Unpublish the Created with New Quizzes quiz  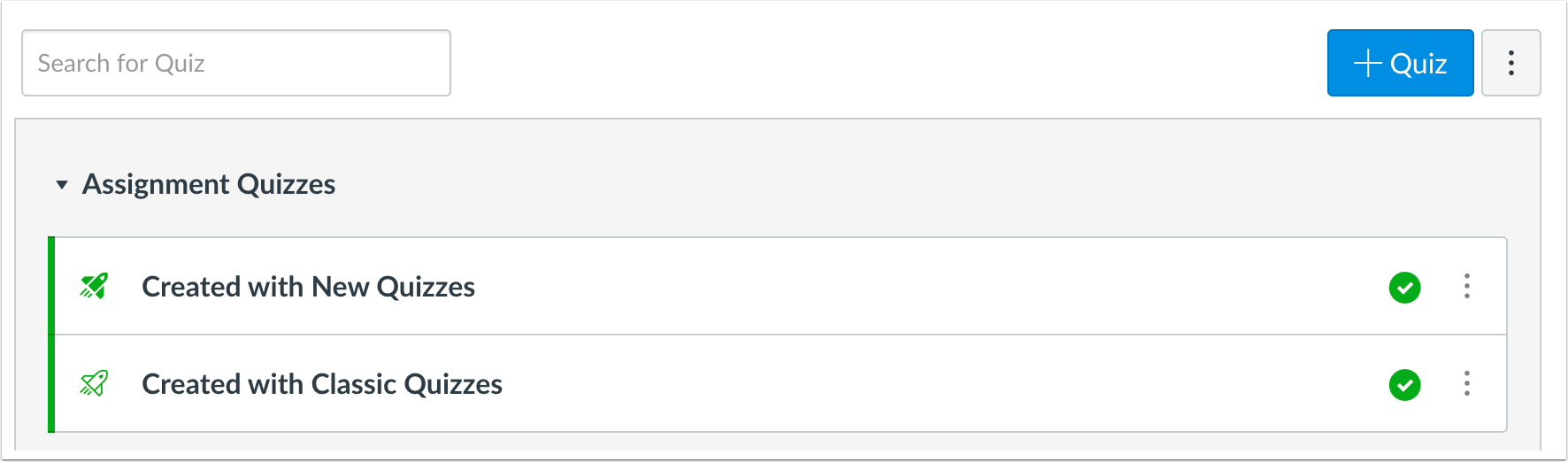[x=1404, y=288]
